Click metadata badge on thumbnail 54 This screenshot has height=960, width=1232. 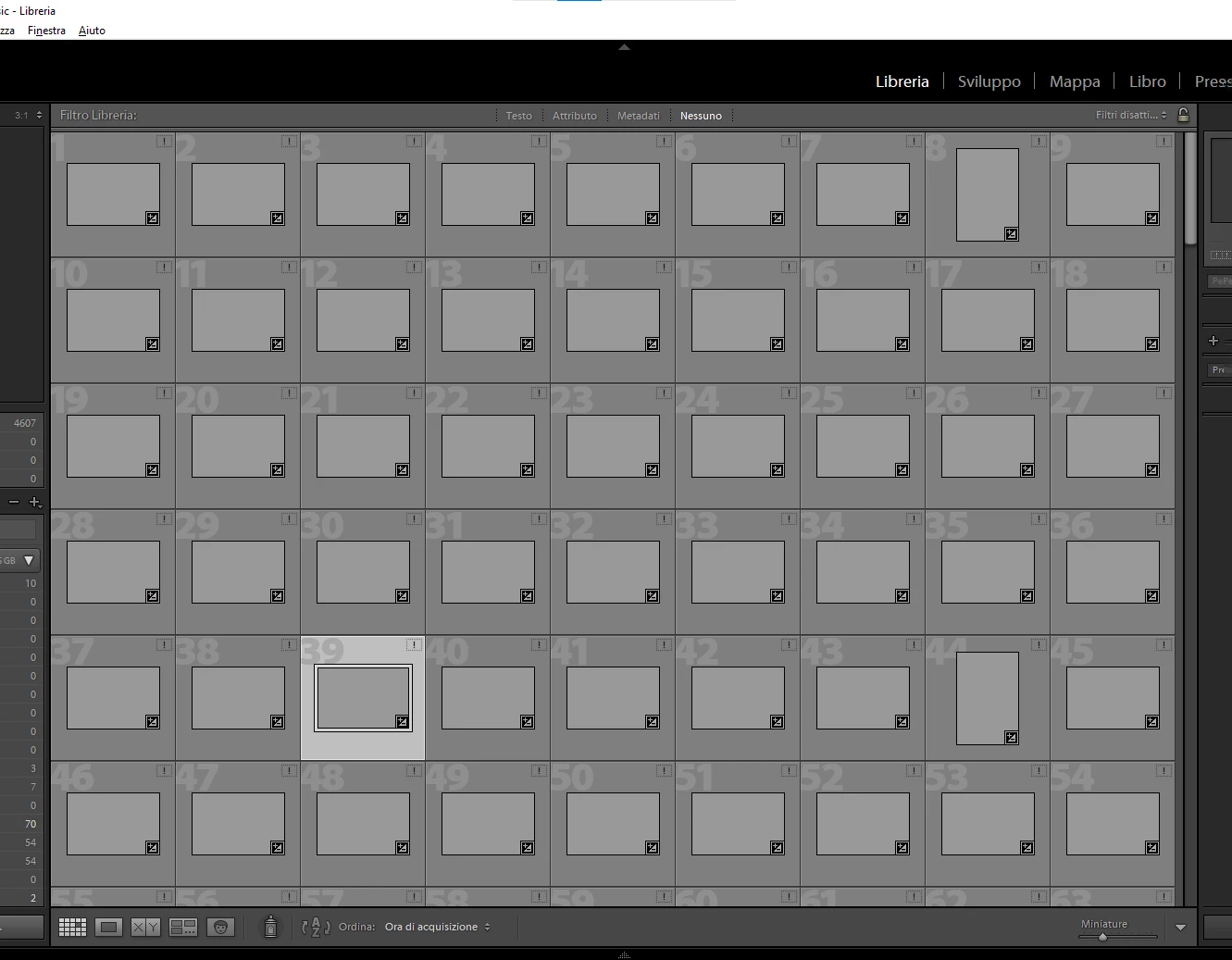point(1152,848)
